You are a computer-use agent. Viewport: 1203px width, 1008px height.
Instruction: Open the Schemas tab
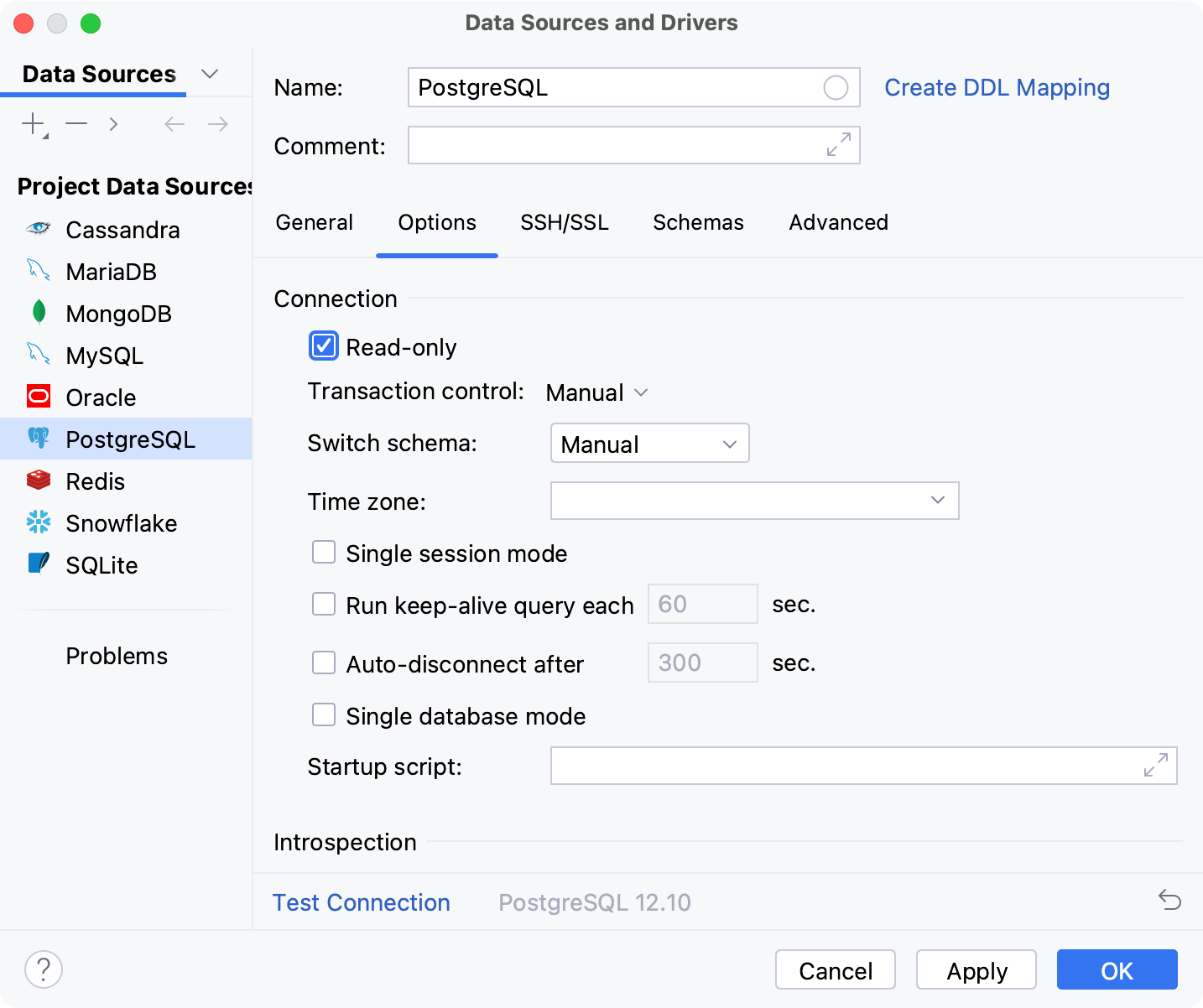tap(698, 222)
